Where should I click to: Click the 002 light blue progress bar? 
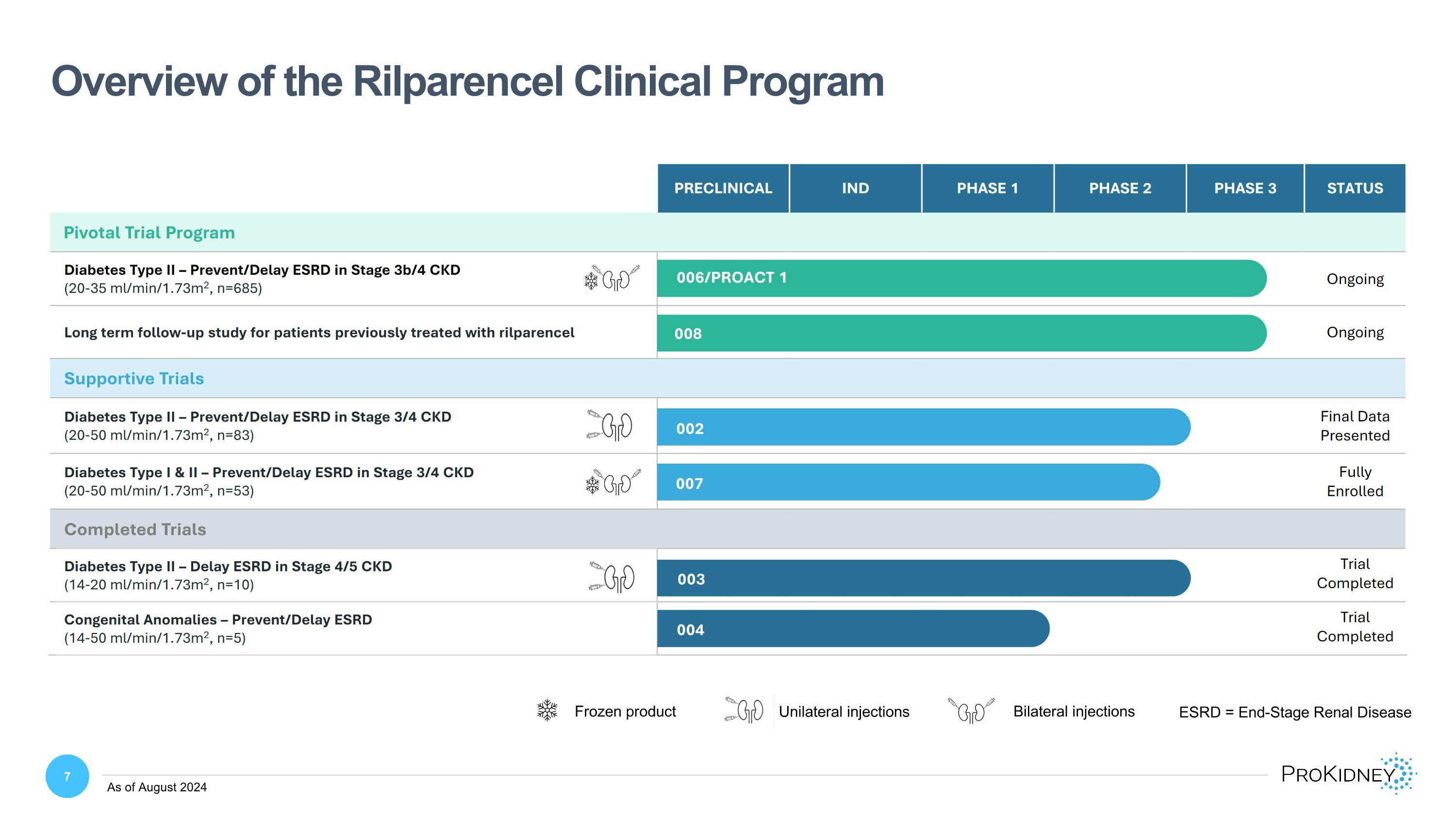(x=924, y=427)
